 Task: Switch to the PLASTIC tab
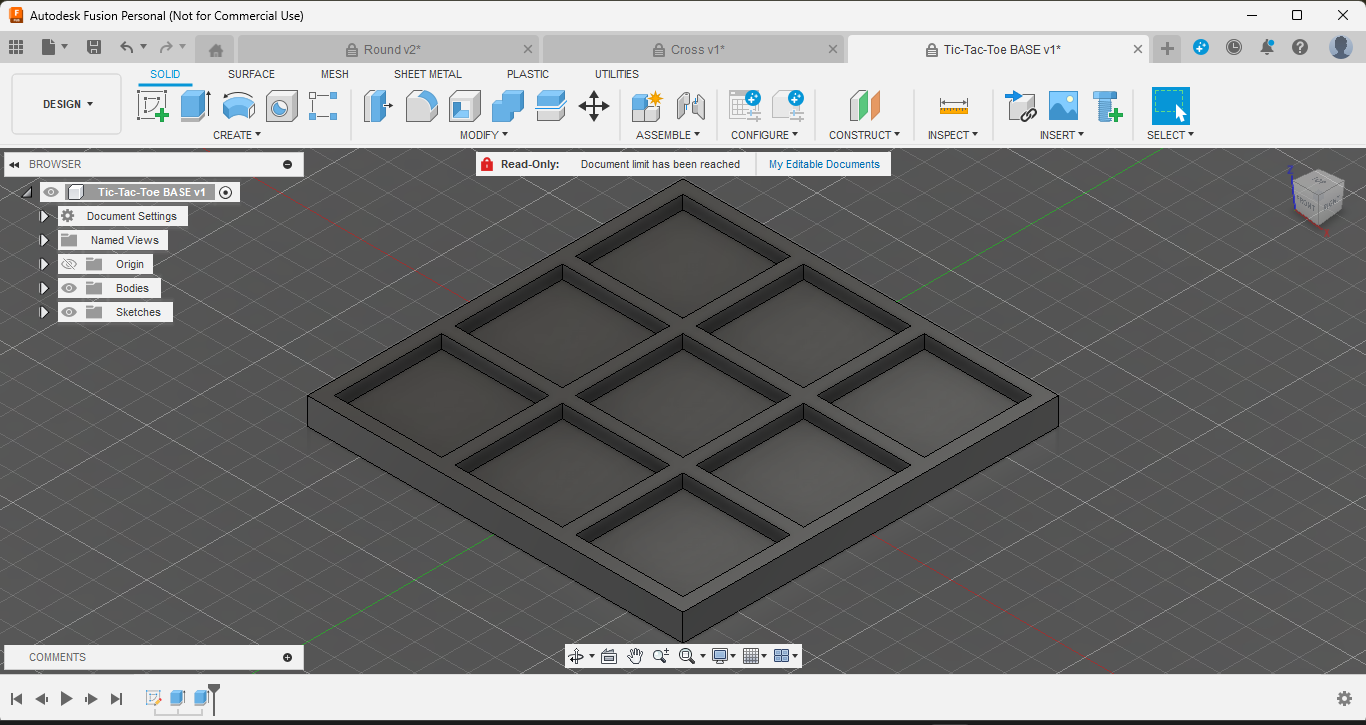point(528,74)
